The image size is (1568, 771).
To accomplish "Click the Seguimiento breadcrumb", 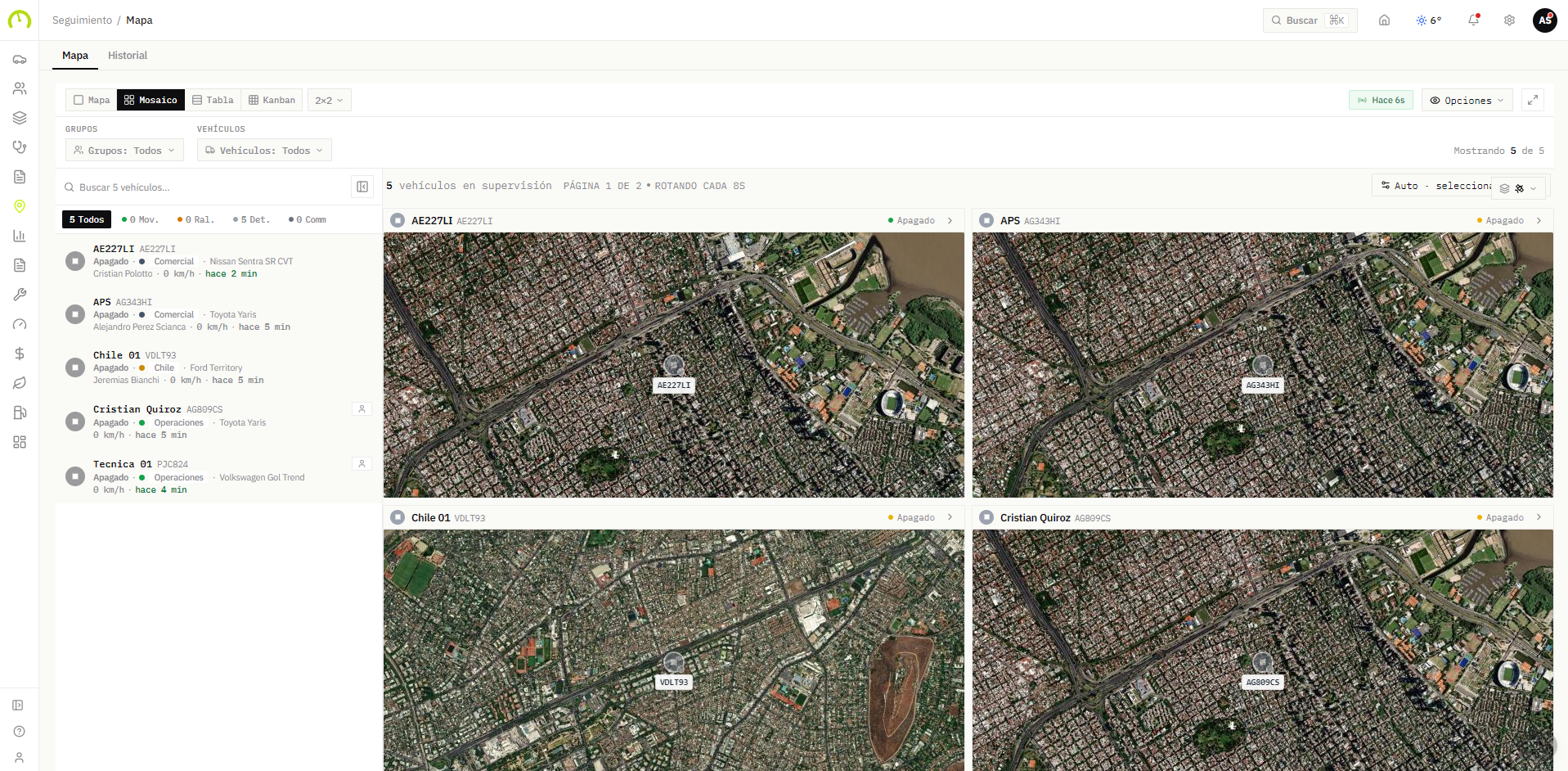I will click(82, 20).
